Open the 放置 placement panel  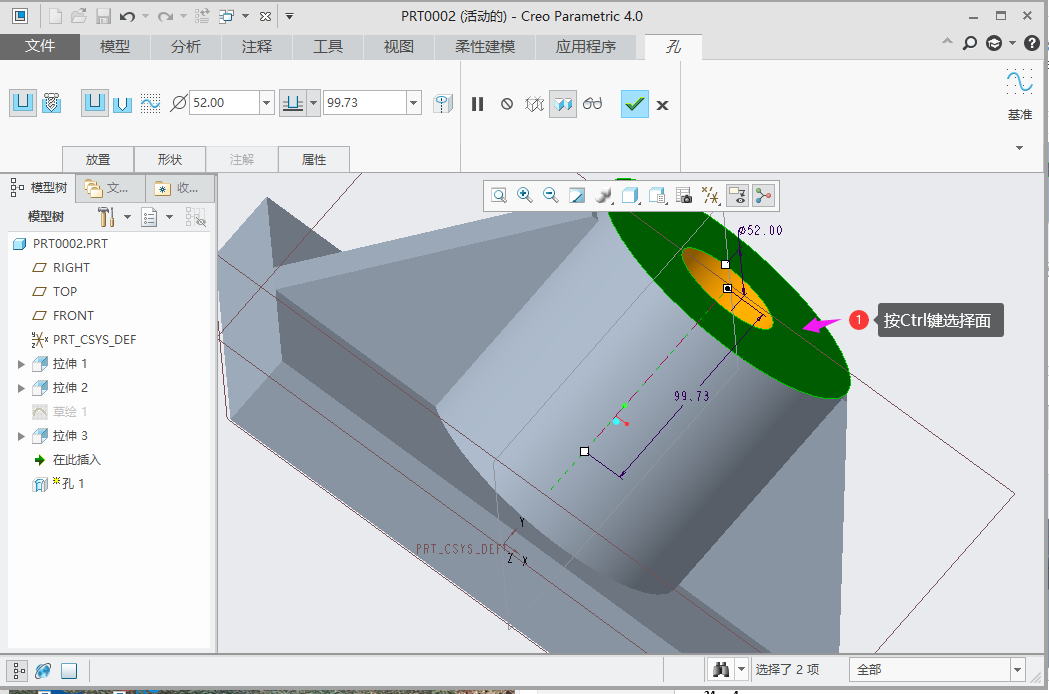pyautogui.click(x=98, y=159)
